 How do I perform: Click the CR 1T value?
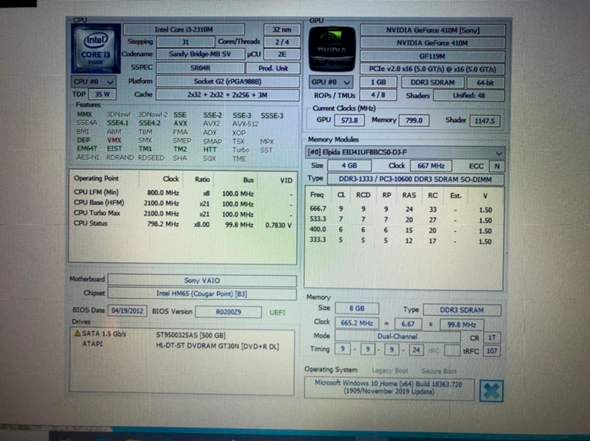[x=492, y=338]
